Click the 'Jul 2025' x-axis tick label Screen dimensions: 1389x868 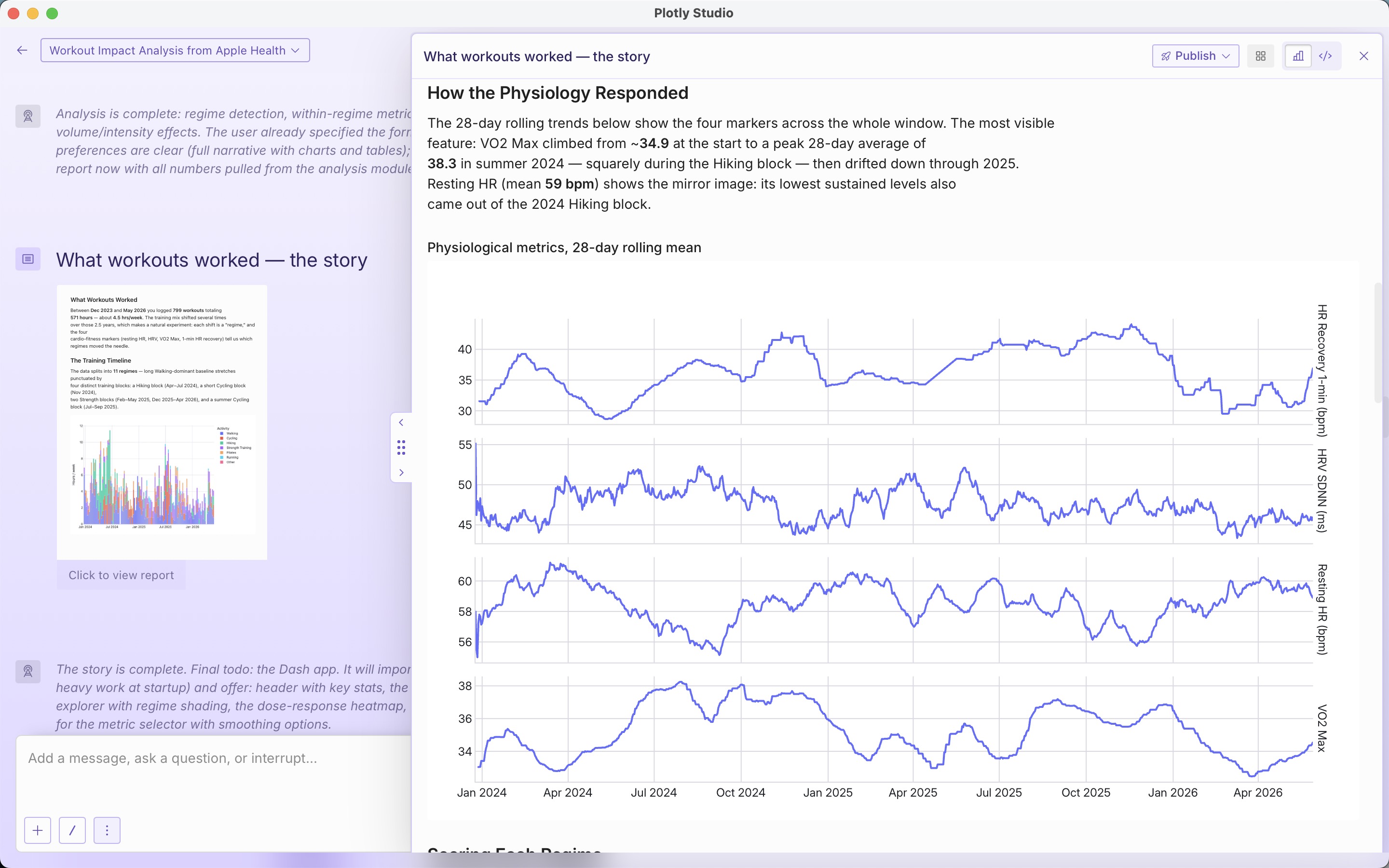click(999, 793)
